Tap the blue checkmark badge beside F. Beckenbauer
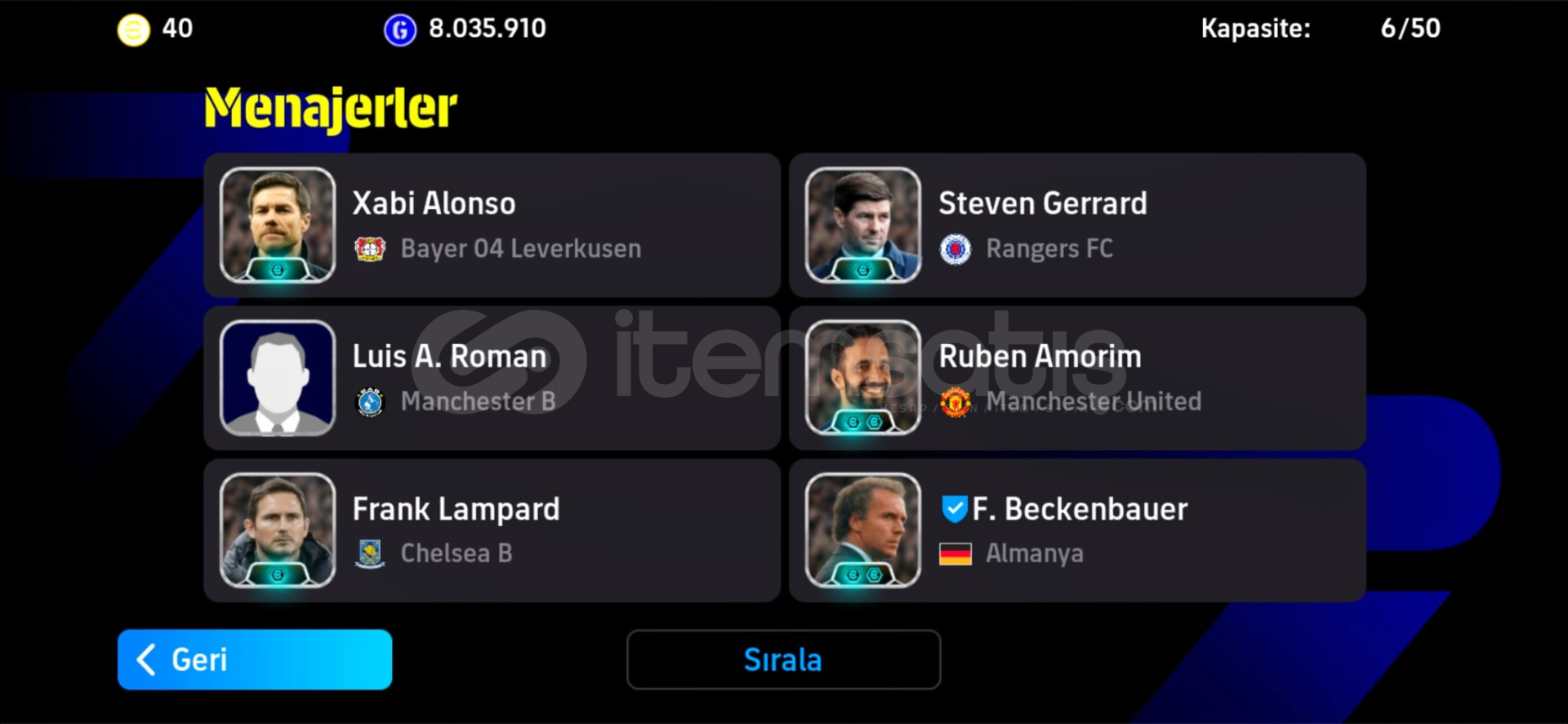 coord(954,508)
